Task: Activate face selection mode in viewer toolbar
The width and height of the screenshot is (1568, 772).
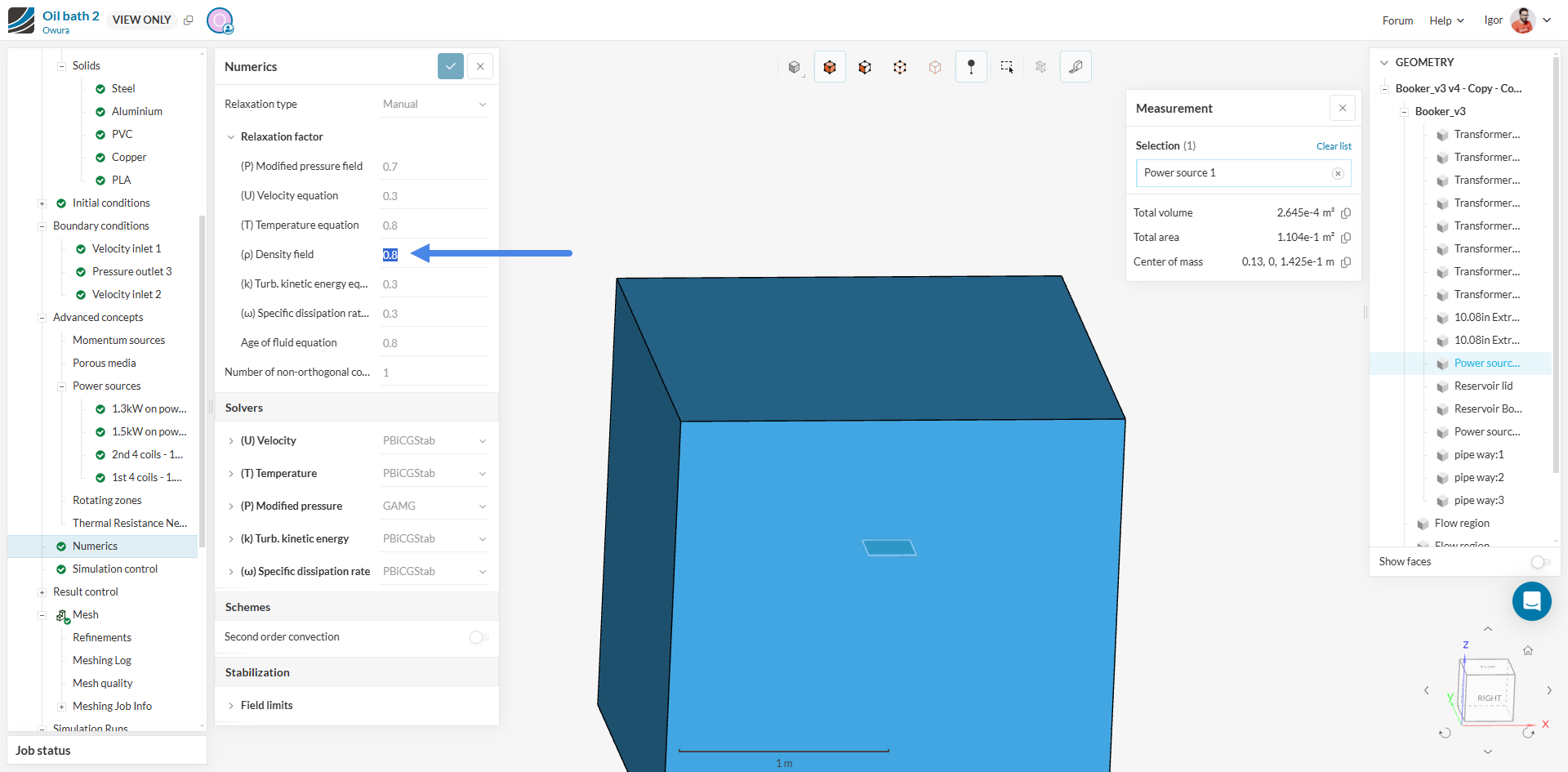Action: point(865,67)
